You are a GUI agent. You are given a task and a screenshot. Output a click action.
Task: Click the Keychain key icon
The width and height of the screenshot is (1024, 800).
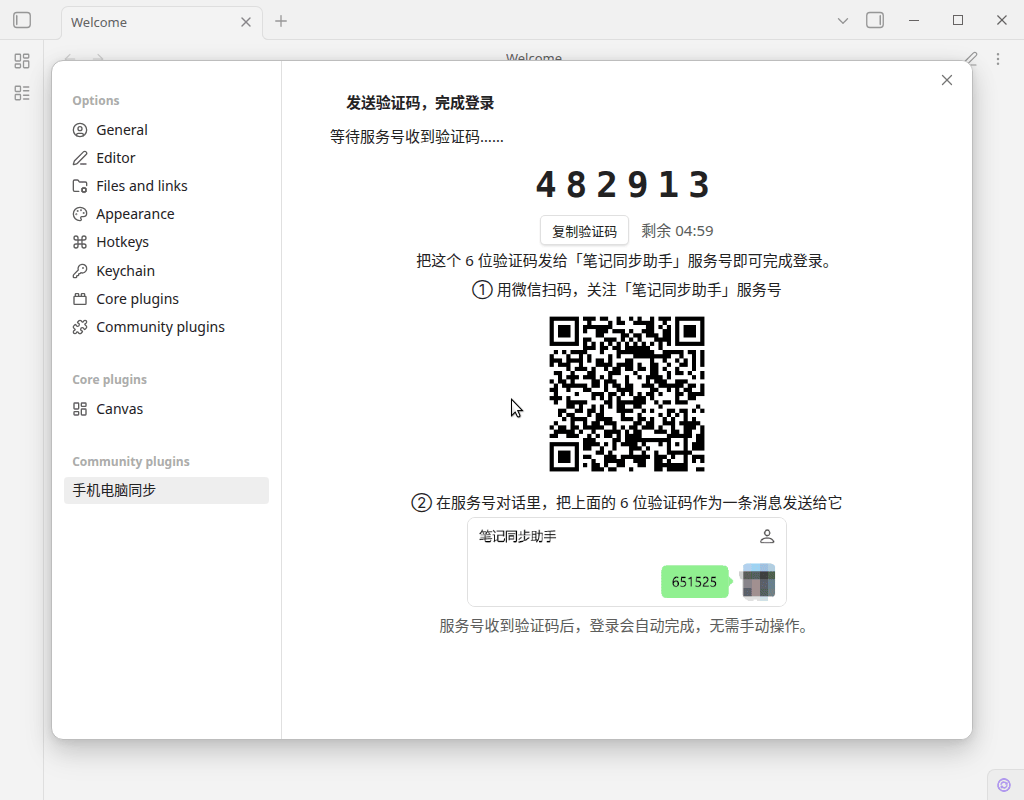tap(80, 271)
